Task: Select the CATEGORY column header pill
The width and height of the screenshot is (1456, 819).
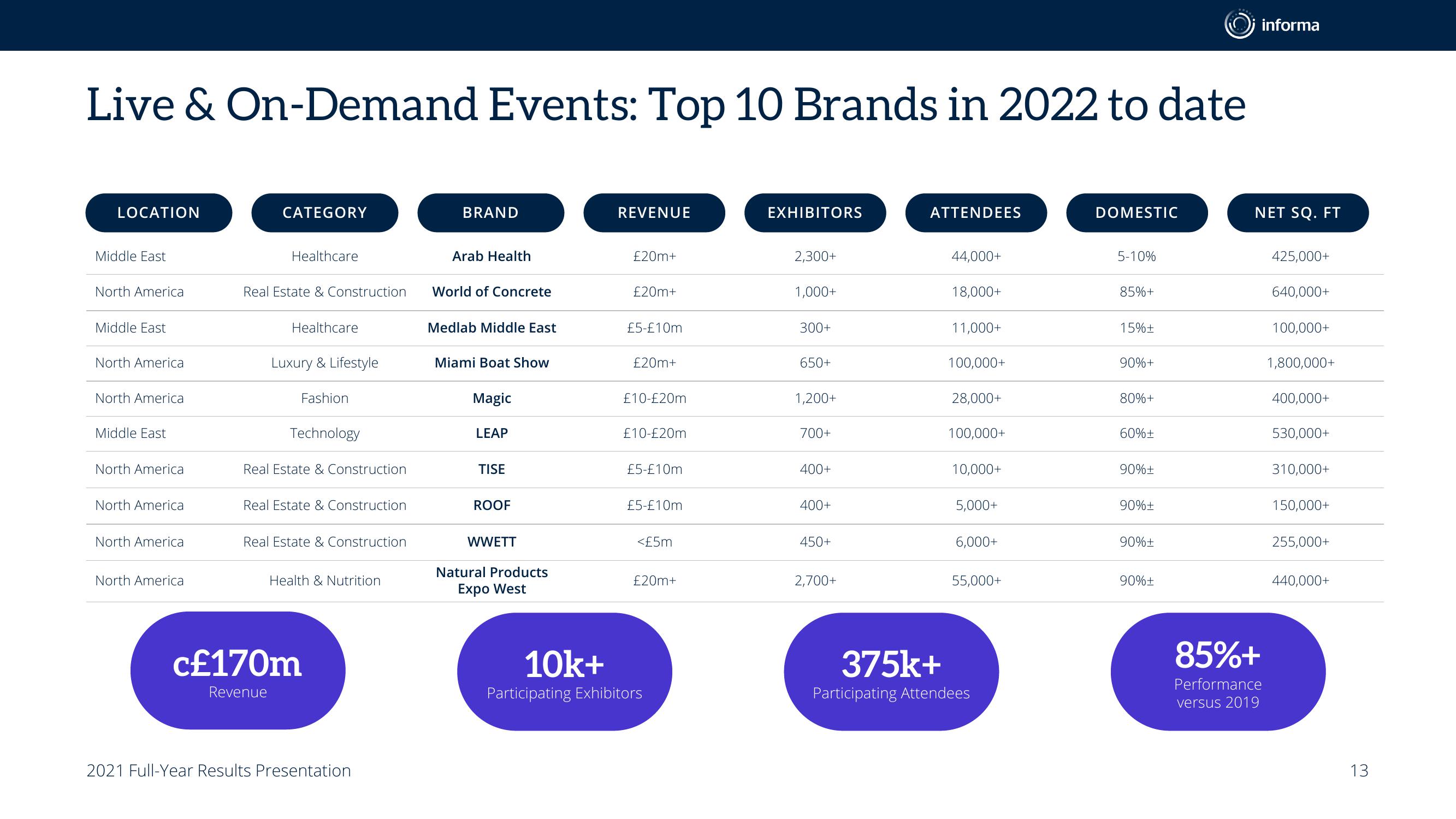Action: point(325,212)
